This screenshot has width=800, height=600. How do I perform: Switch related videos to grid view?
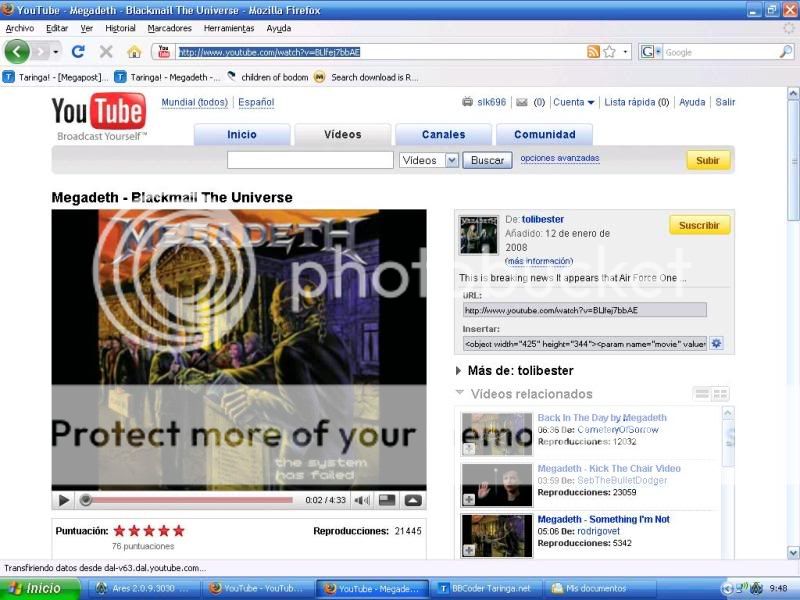point(720,394)
